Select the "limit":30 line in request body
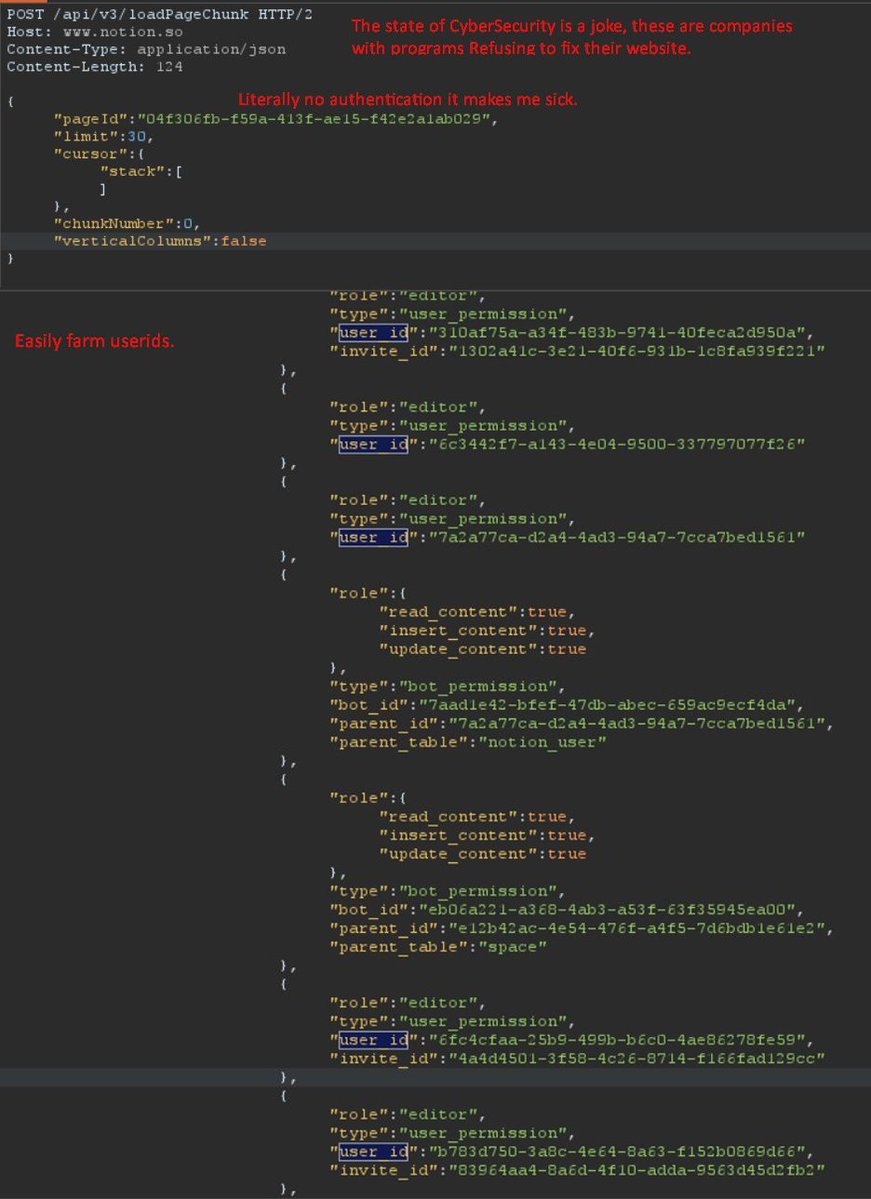The width and height of the screenshot is (871, 1199). 103,136
